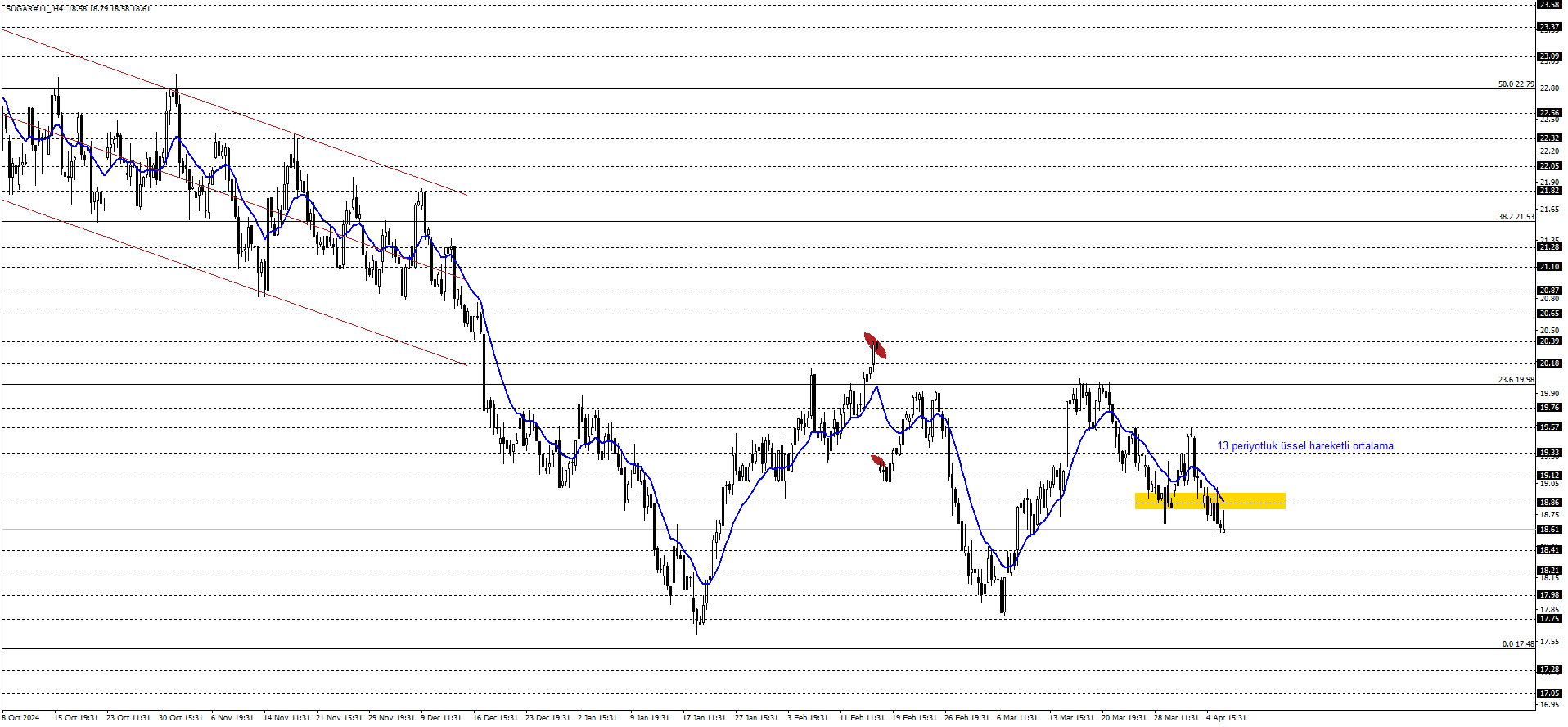Click the 21.65 price scale value
This screenshot has width=1568, height=727.
click(1549, 210)
